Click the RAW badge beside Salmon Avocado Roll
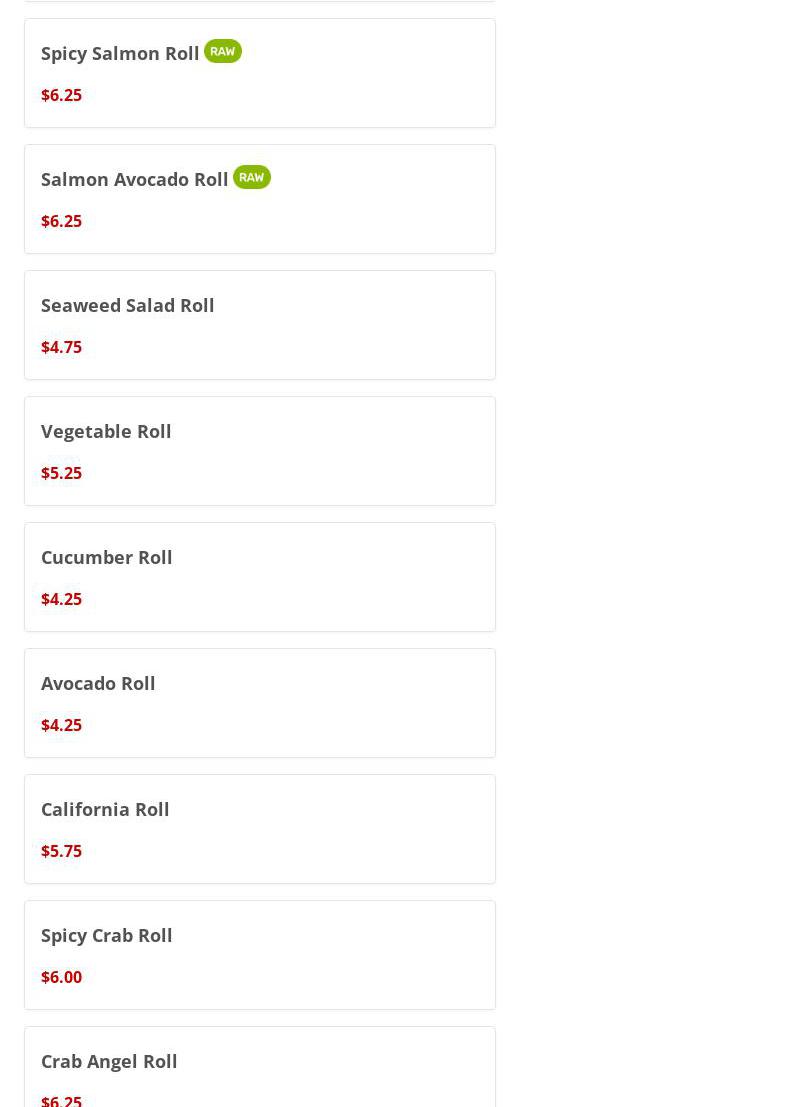Viewport: 785px width, 1107px height. (x=252, y=177)
